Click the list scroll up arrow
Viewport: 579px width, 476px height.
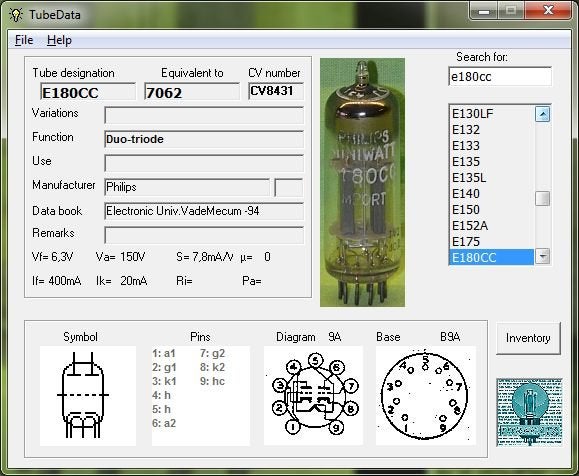(542, 114)
